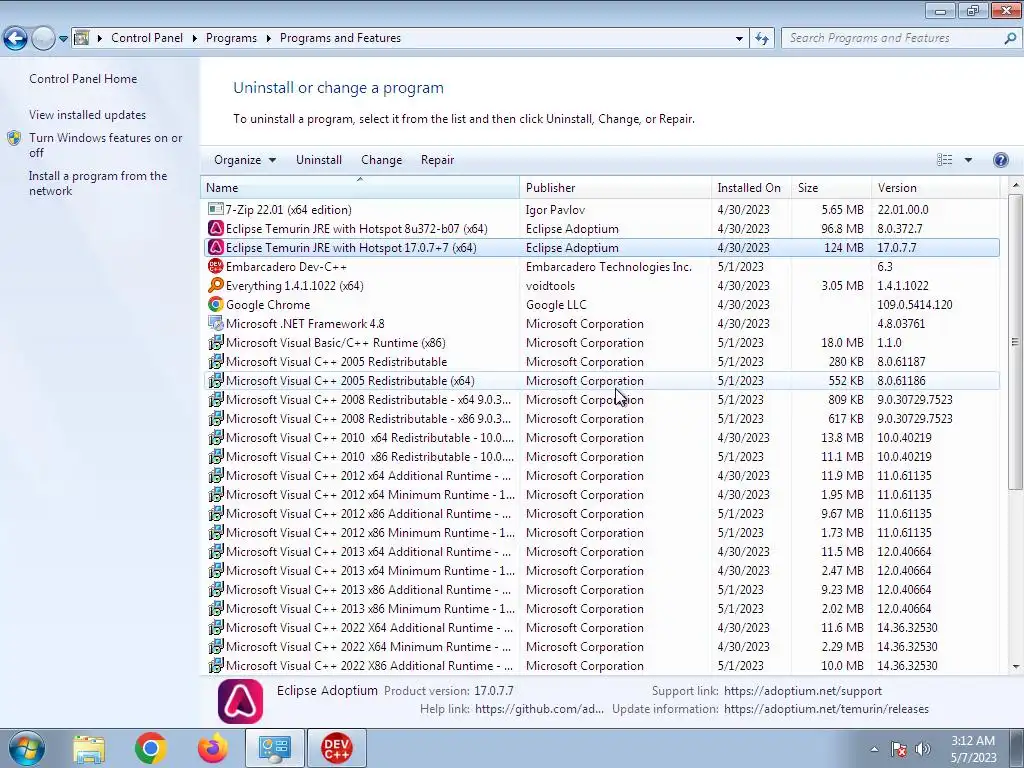Image resolution: width=1024 pixels, height=768 pixels.
Task: Open the help button icon
Action: click(x=1000, y=160)
